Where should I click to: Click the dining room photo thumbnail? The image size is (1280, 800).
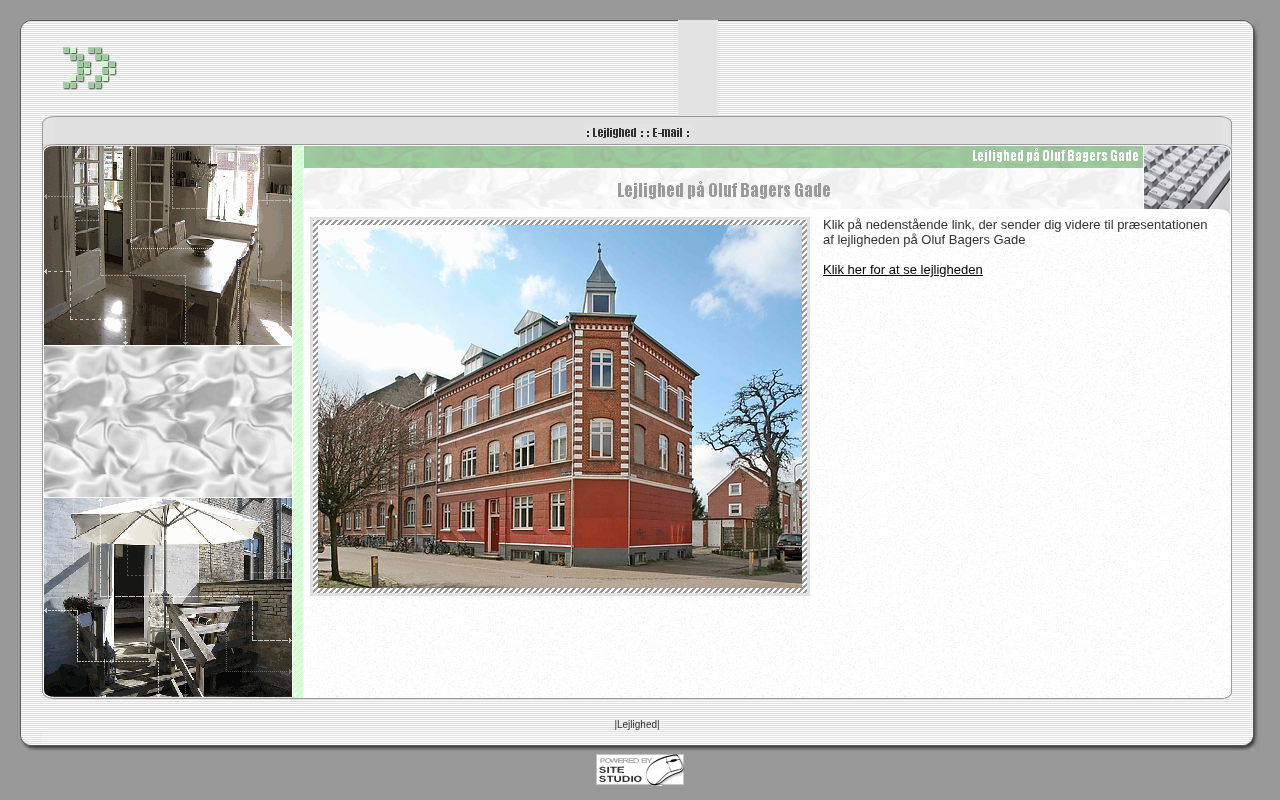168,245
